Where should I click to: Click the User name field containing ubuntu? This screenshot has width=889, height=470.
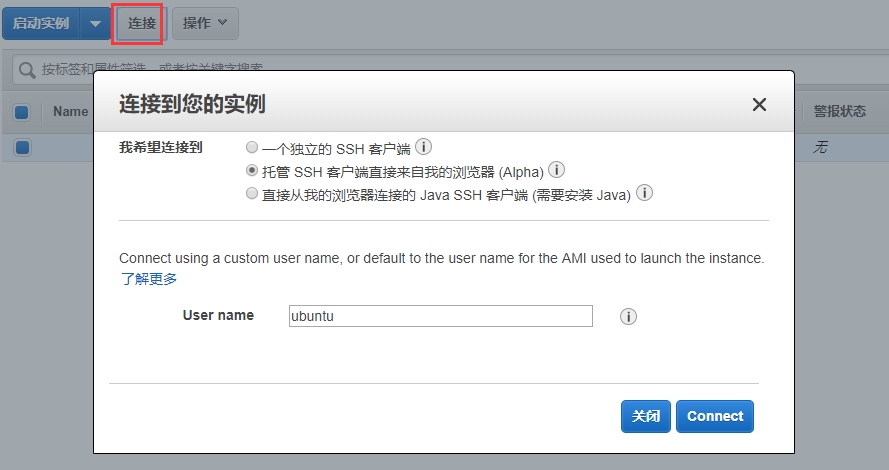click(x=440, y=316)
